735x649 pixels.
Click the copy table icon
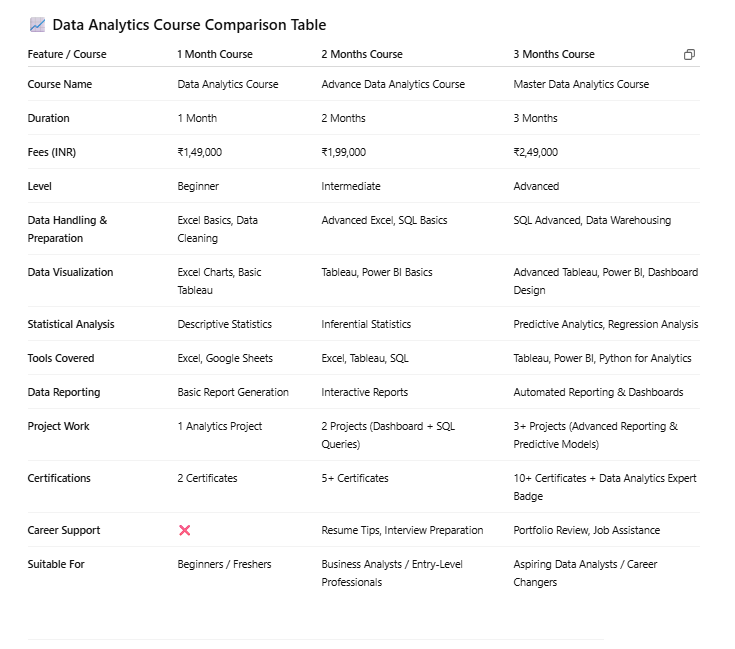tap(689, 55)
